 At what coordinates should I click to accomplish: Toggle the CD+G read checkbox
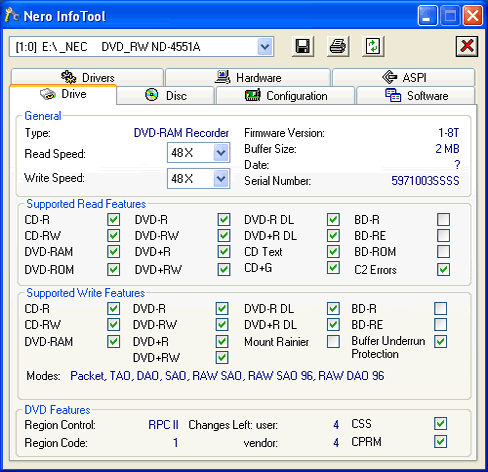(333, 268)
